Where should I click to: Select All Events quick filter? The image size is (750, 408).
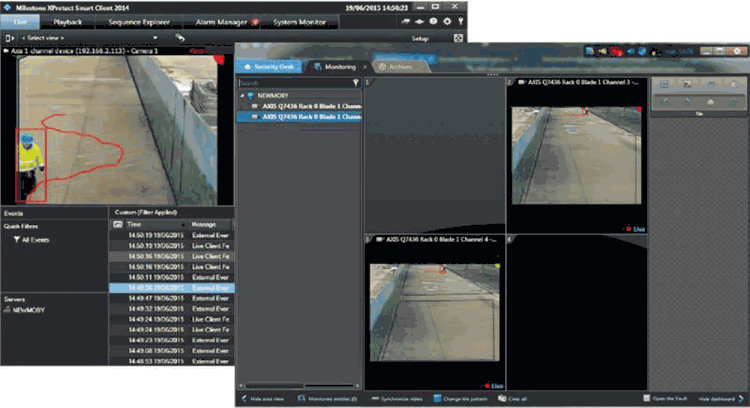click(x=32, y=240)
